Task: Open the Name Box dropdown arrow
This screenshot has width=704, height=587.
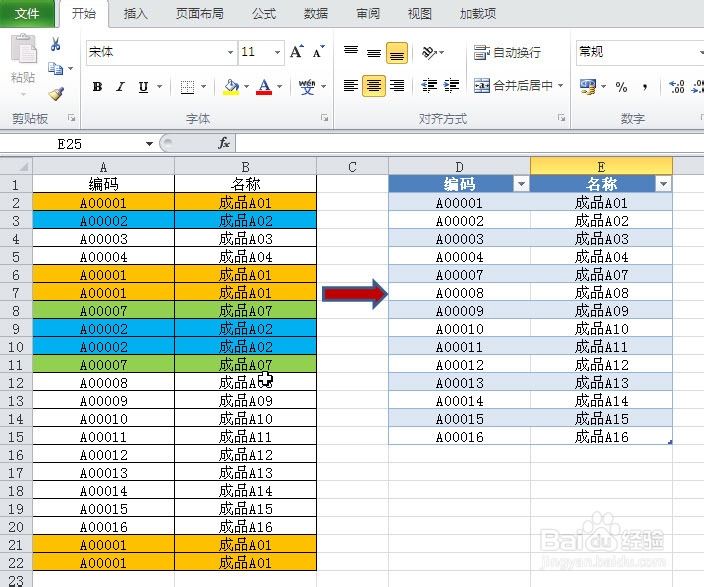Action: coord(150,144)
